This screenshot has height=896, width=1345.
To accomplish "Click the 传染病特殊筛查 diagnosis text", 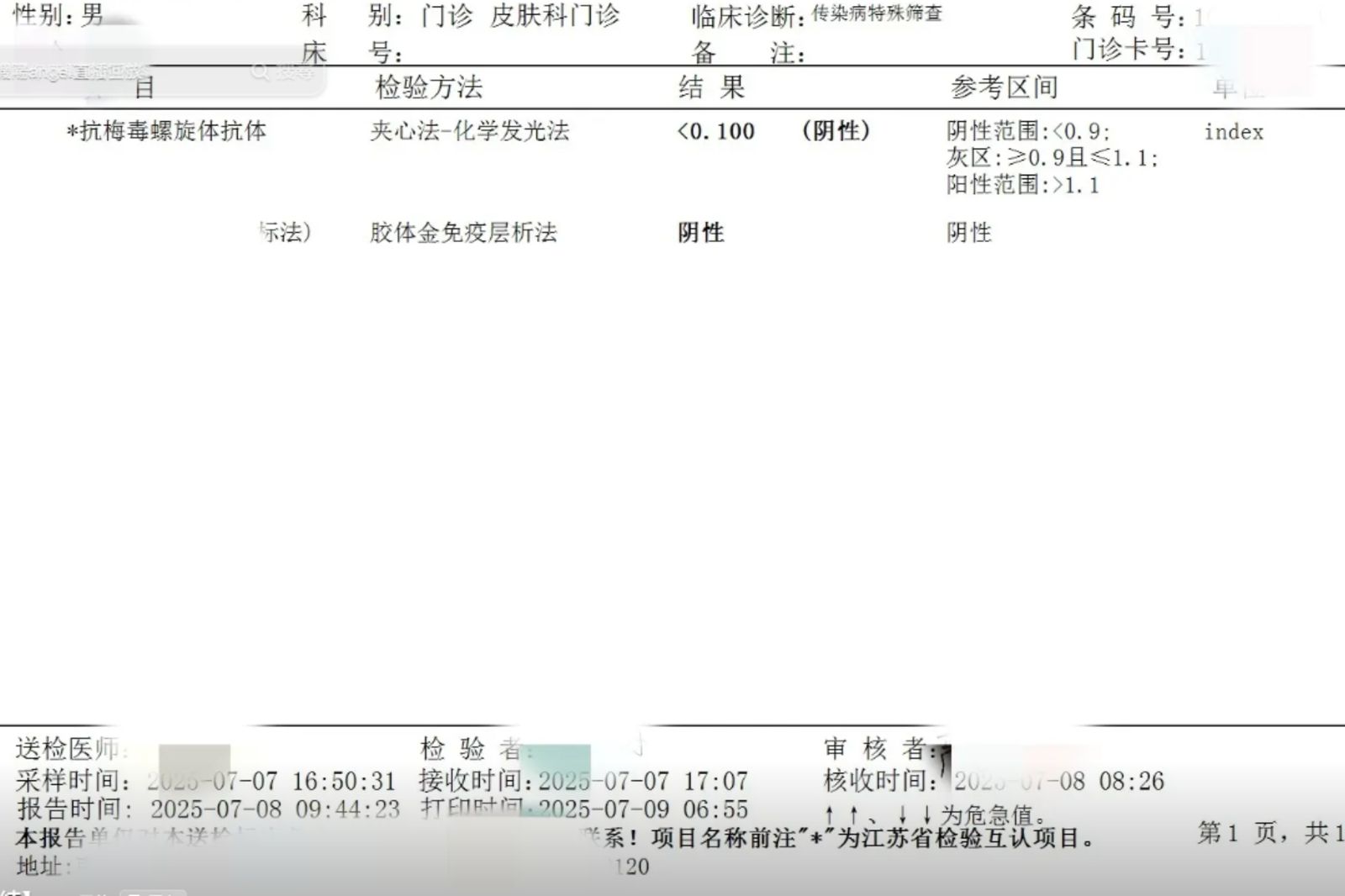I will pyautogui.click(x=877, y=13).
